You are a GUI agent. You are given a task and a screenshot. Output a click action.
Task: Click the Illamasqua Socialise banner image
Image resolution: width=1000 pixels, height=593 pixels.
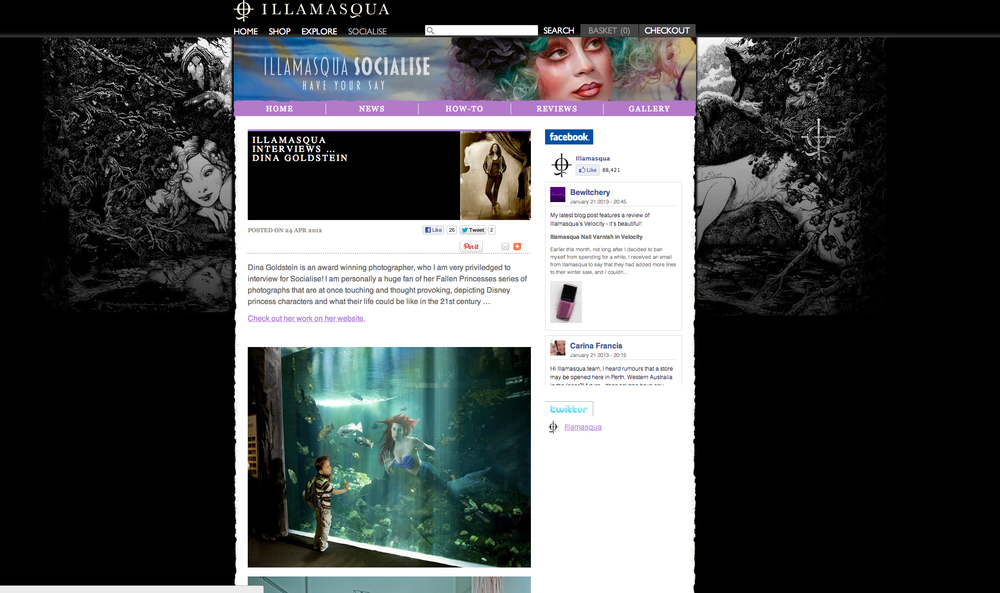tap(464, 69)
